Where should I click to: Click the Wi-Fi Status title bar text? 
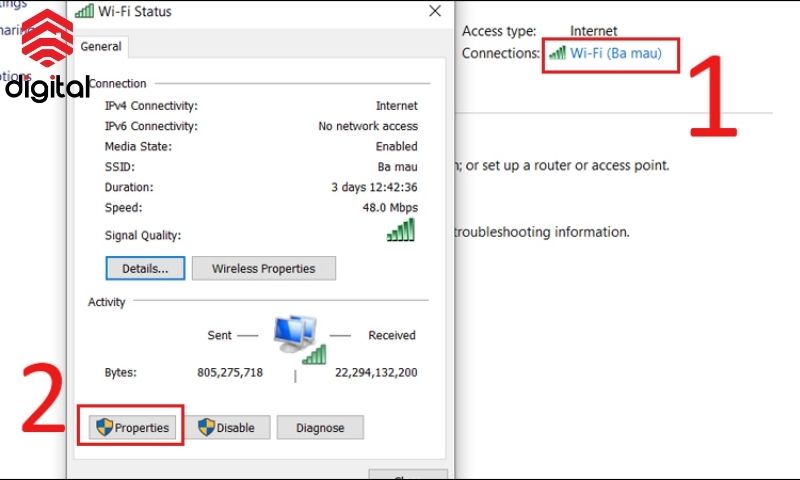point(135,12)
